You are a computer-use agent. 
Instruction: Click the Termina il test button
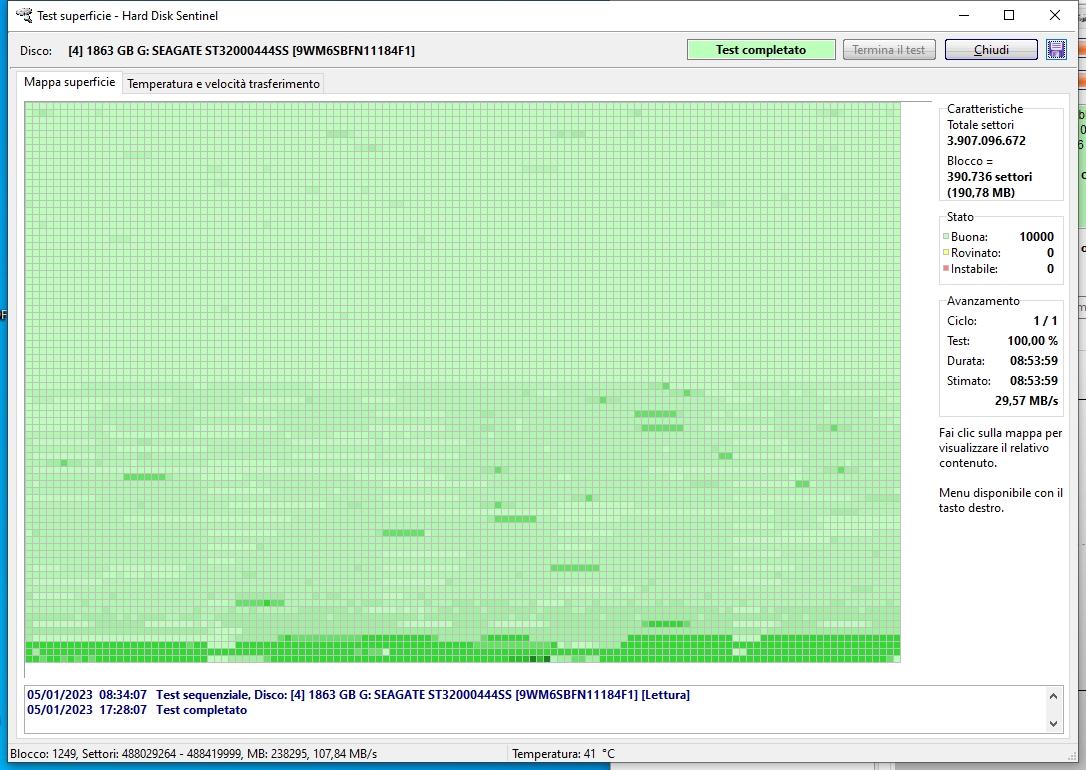click(x=889, y=50)
